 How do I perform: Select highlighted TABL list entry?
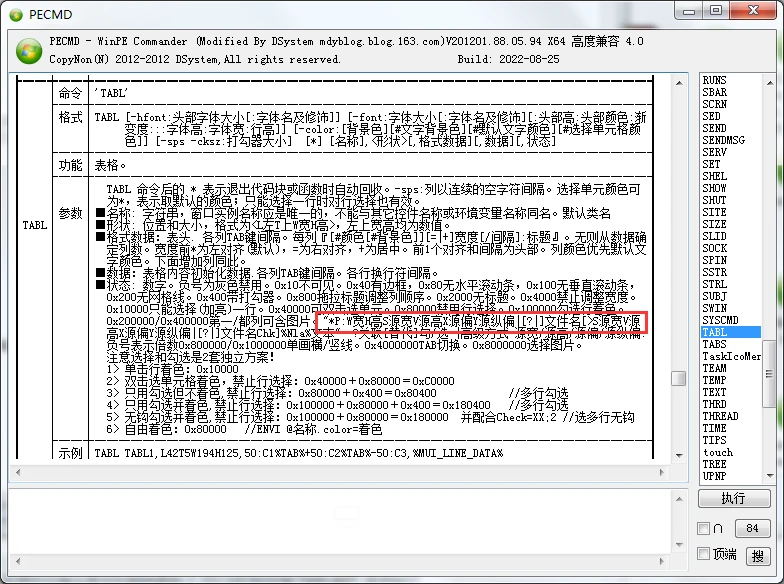pyautogui.click(x=731, y=332)
